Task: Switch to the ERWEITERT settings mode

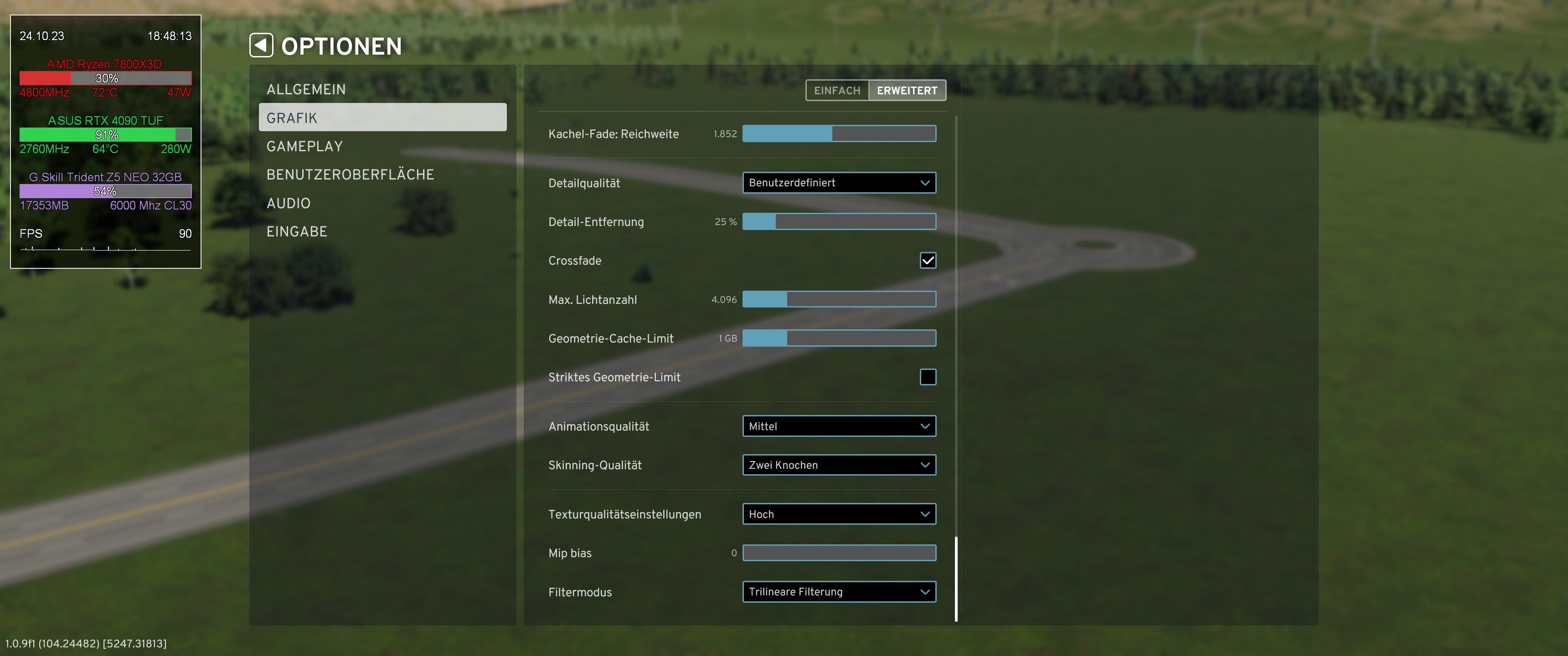Action: click(x=907, y=90)
